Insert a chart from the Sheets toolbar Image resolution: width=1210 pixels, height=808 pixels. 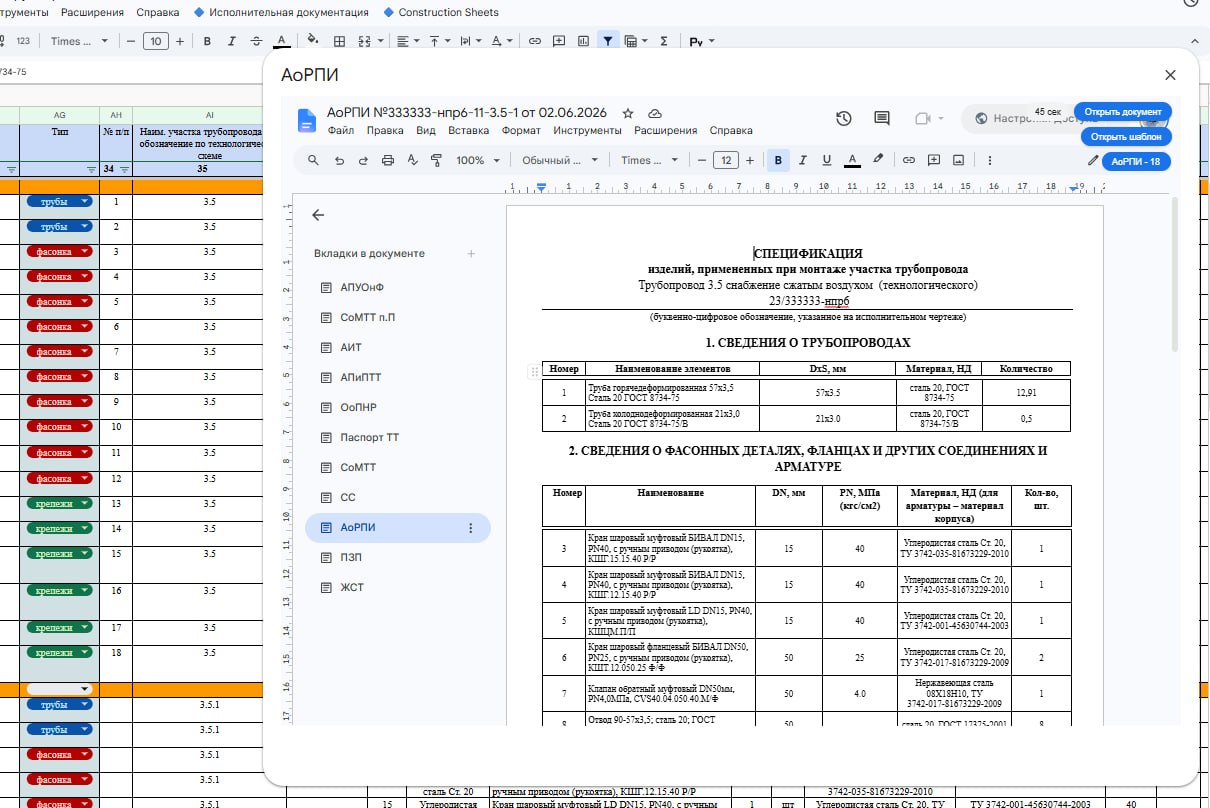click(x=582, y=41)
